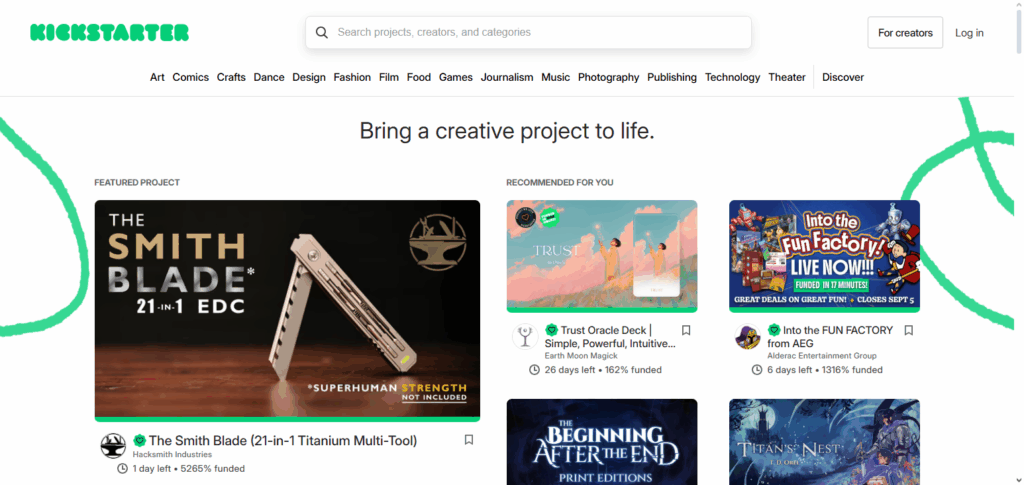Bookmark Into the FUN FACTORY project
The image size is (1024, 485).
pos(908,330)
